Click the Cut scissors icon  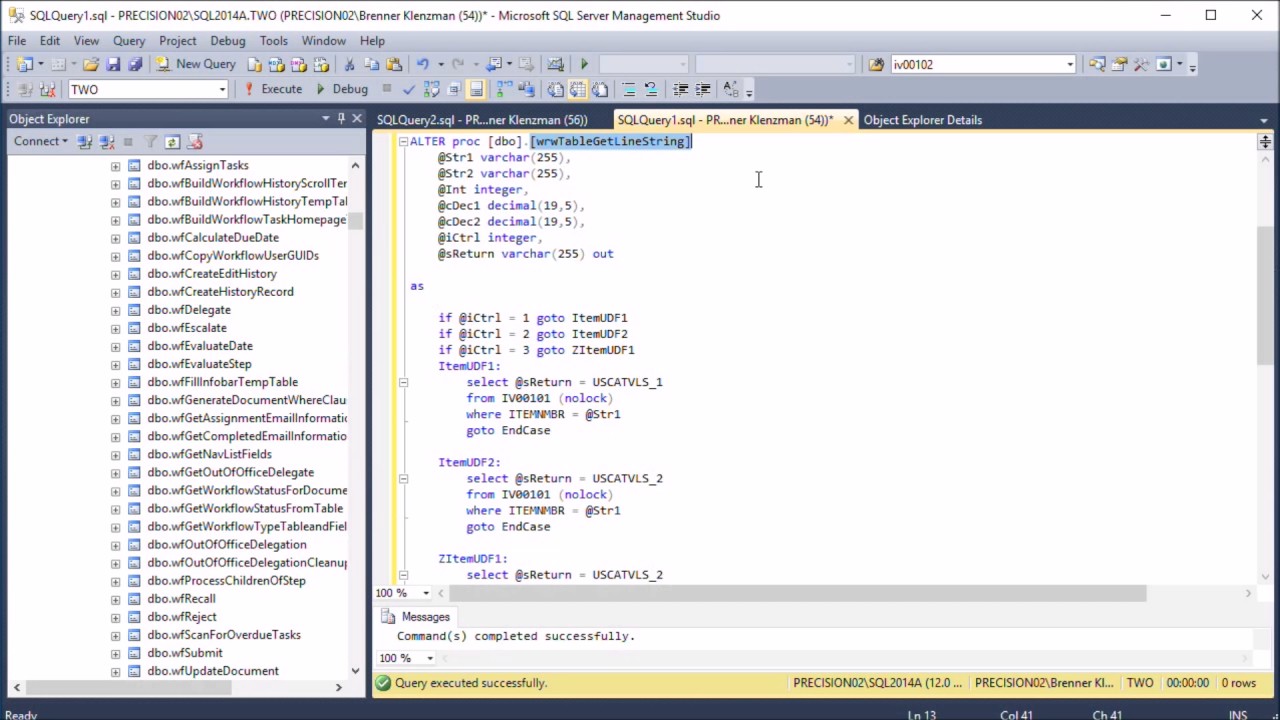click(349, 64)
